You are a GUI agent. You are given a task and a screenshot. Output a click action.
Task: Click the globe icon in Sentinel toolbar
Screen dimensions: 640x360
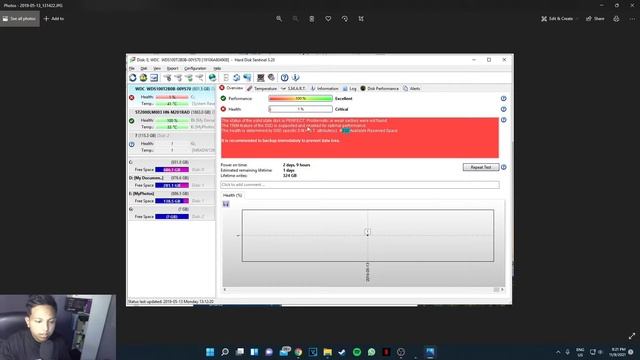click(x=212, y=78)
